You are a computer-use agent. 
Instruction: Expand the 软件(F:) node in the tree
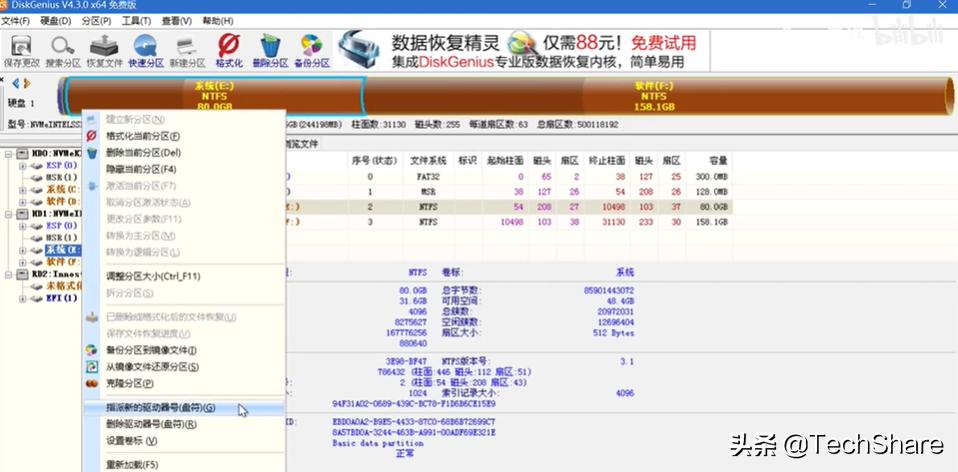point(23,262)
